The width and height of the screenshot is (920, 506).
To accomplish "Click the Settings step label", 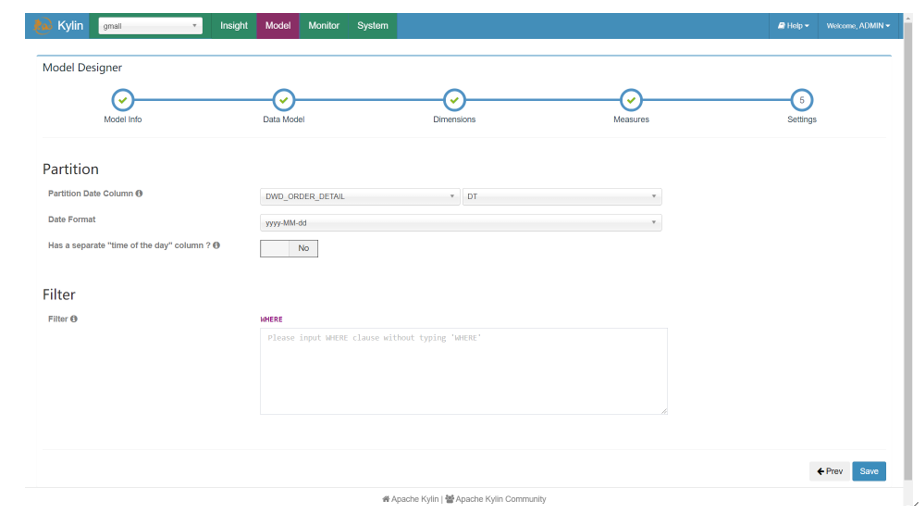I will pyautogui.click(x=801, y=119).
